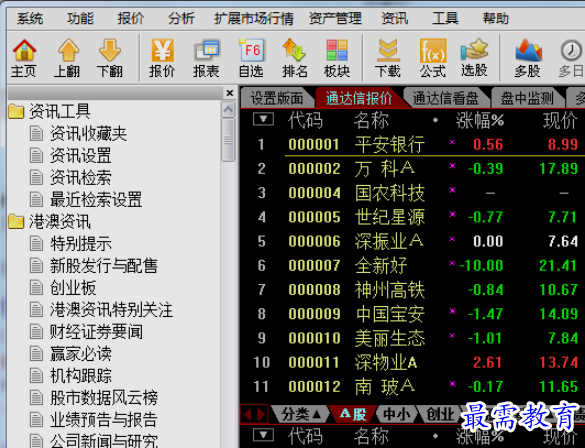Viewport: 585px width, 448px height.
Task: Open 创业板 tree item
Action: 73,288
